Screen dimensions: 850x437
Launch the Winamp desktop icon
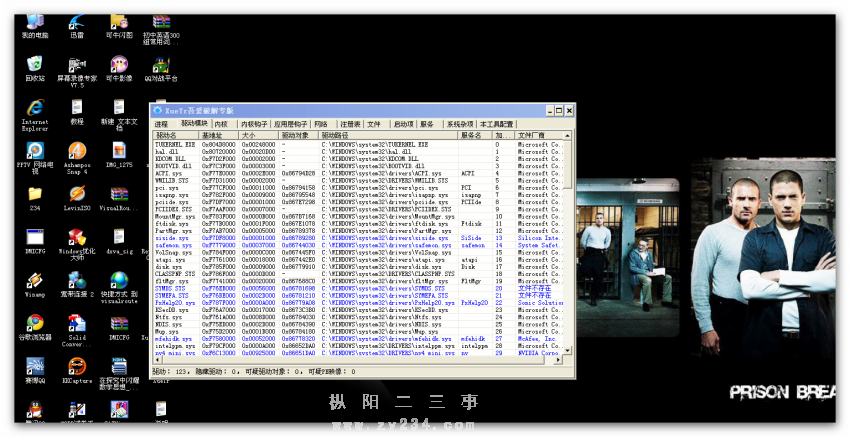tap(35, 285)
